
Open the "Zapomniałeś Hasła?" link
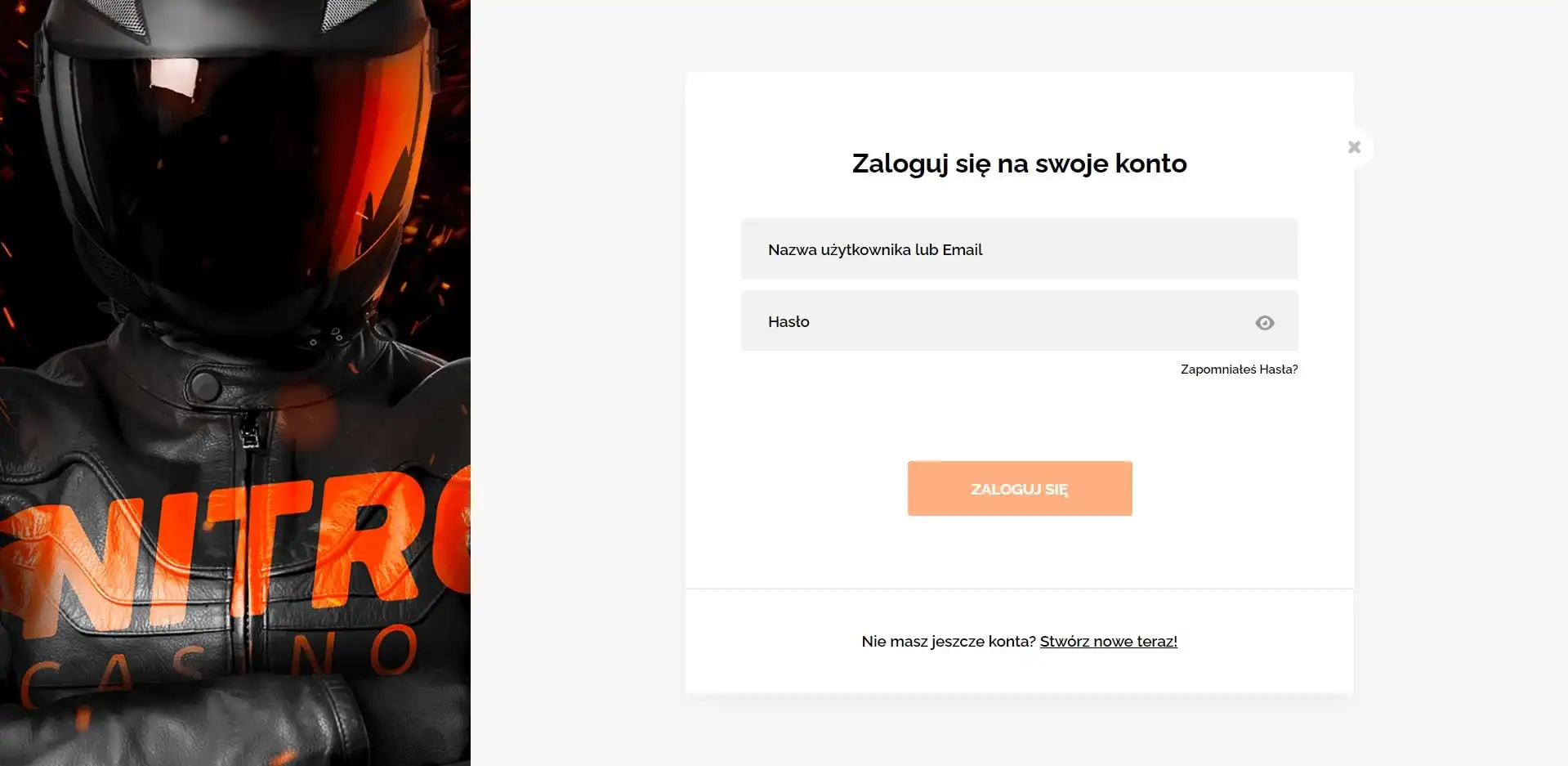pos(1239,370)
